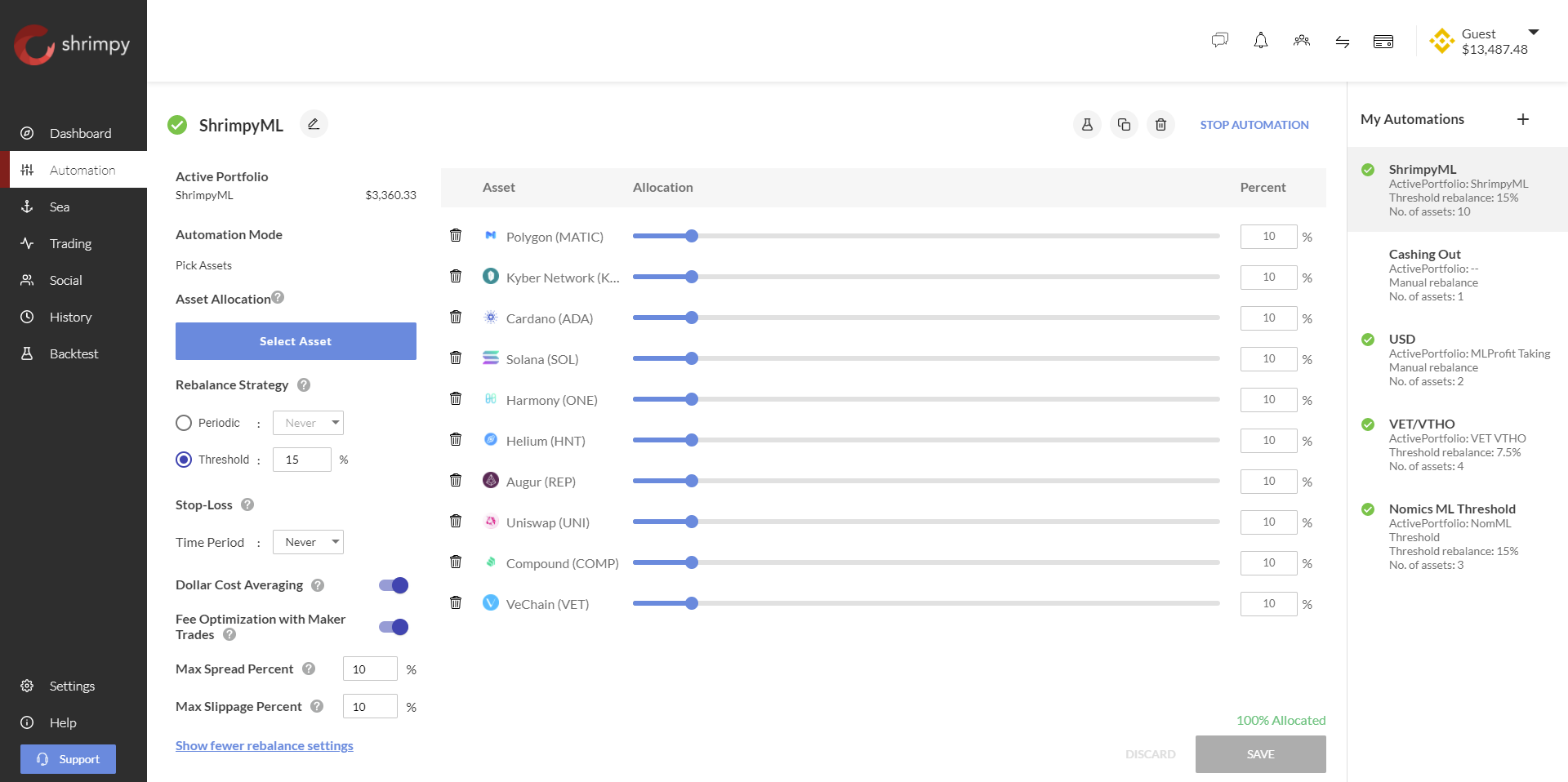Click the Select Asset button
This screenshot has width=1568, height=782.
pos(296,341)
